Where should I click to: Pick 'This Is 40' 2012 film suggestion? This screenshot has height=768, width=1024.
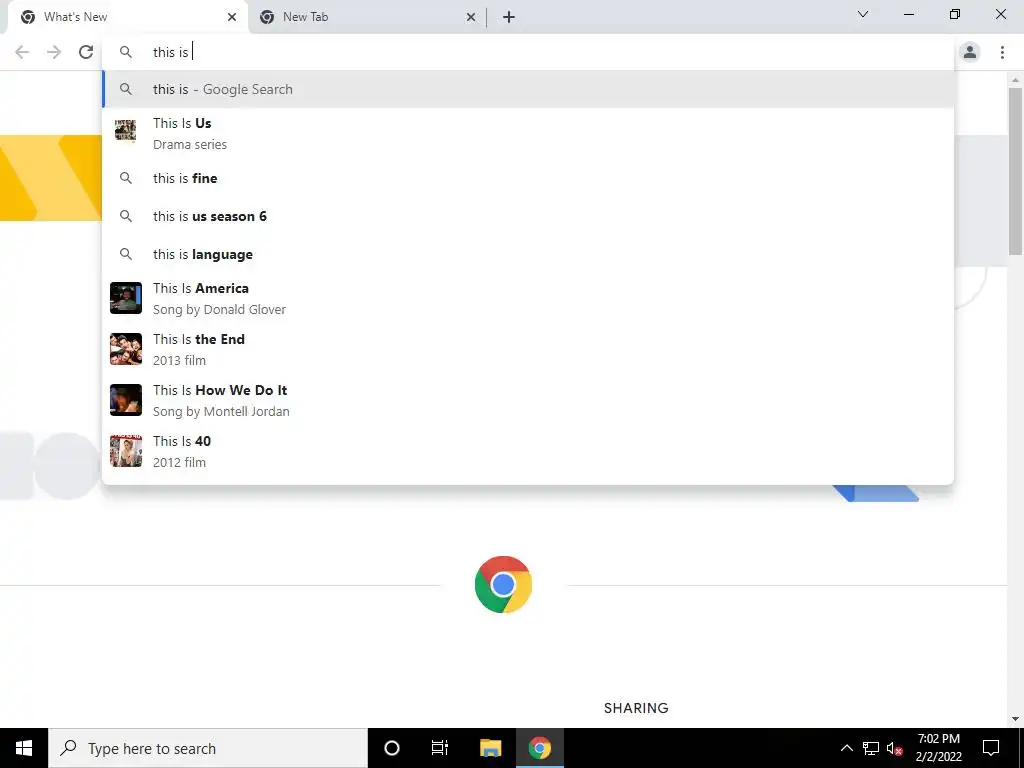click(528, 451)
